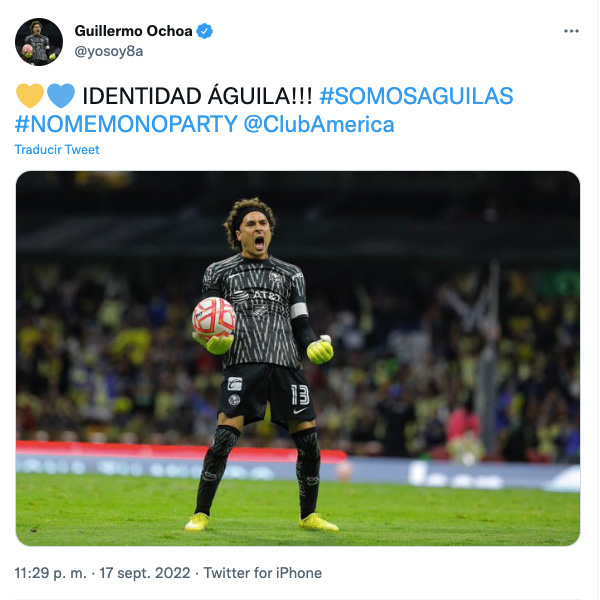Click the soccer ball in the photo
Viewport: 600px width, 600px height.
pos(214,318)
